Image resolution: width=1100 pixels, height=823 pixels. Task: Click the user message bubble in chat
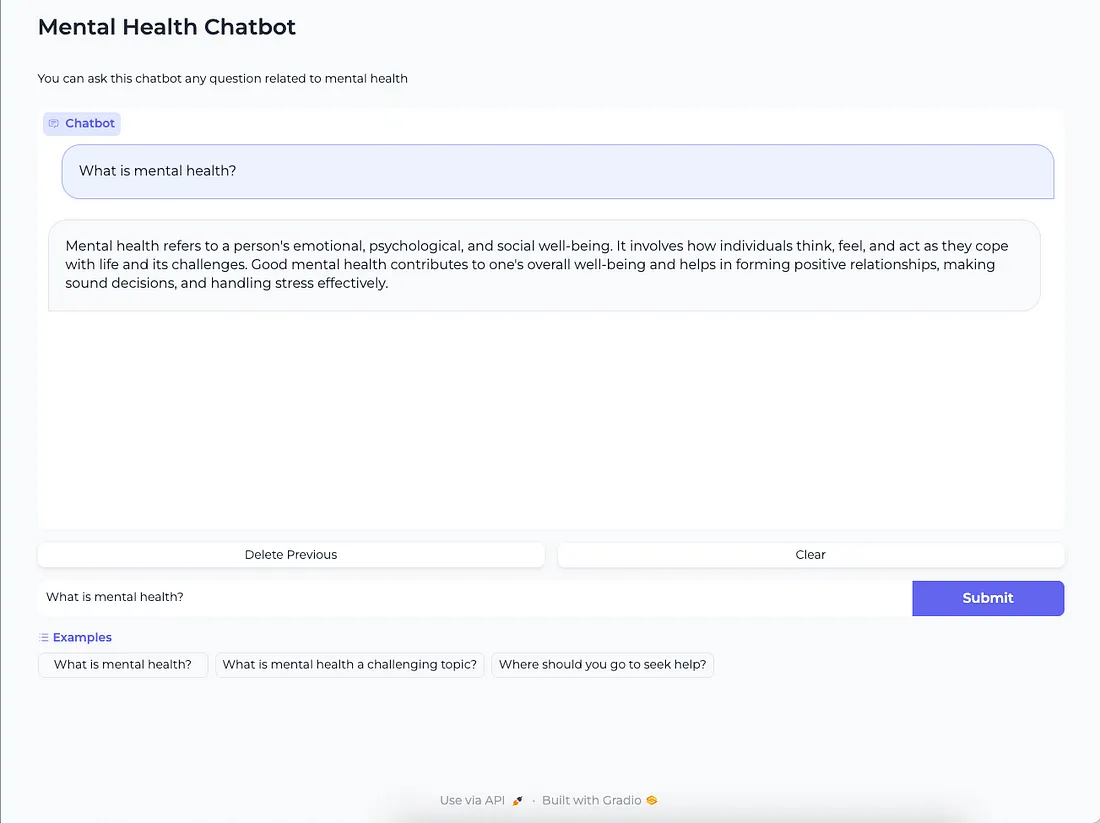pyautogui.click(x=558, y=172)
